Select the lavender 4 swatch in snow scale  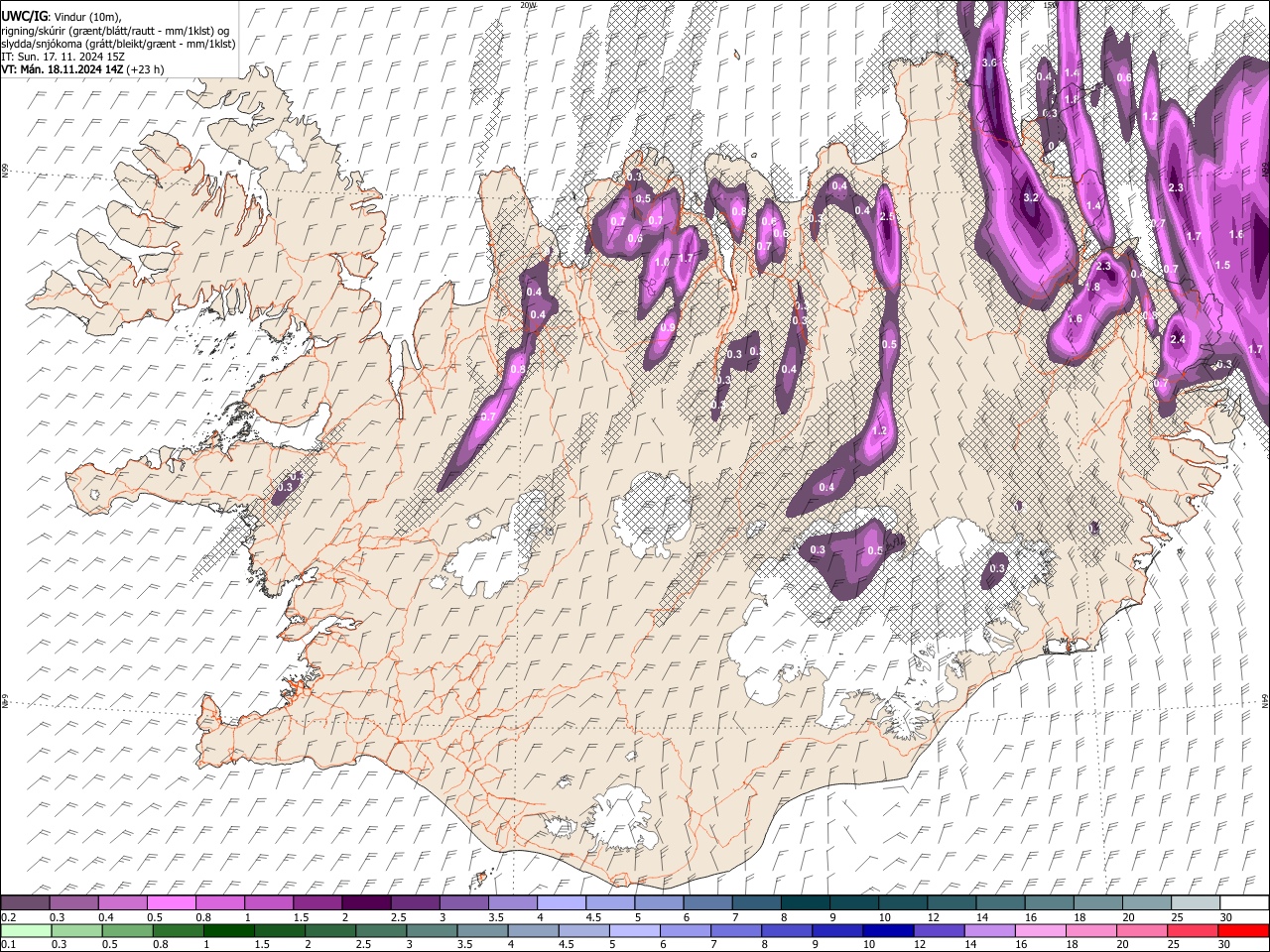pos(562,902)
